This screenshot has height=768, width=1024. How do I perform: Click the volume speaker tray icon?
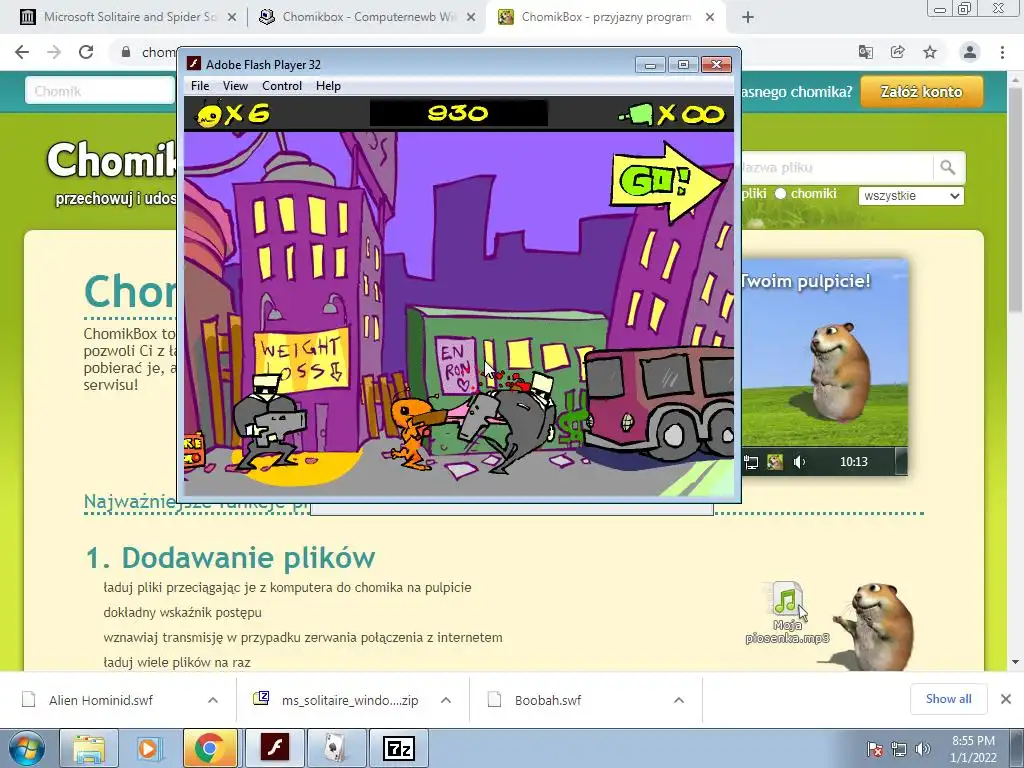coord(923,749)
